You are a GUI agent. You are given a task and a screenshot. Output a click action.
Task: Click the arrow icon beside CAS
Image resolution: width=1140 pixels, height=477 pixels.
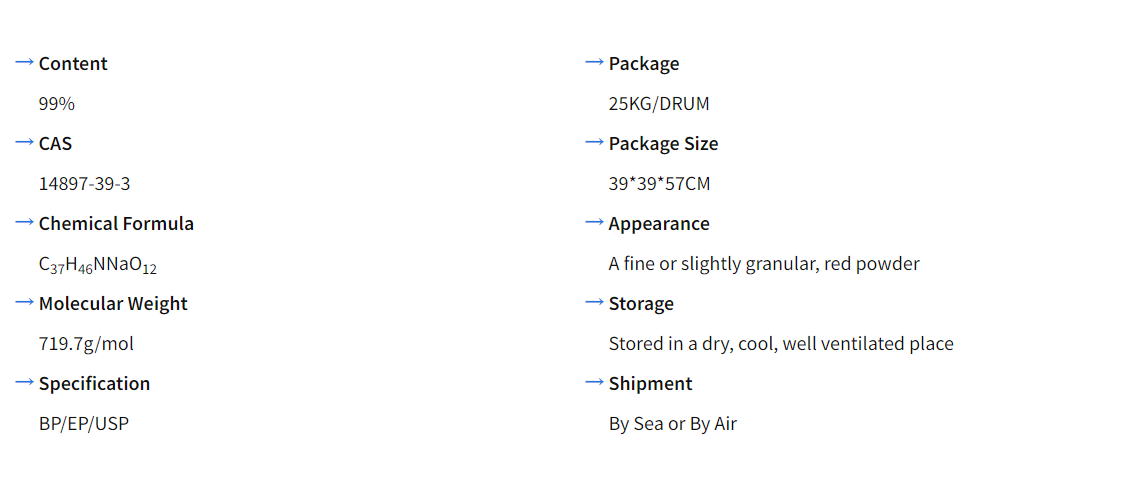[x=25, y=143]
